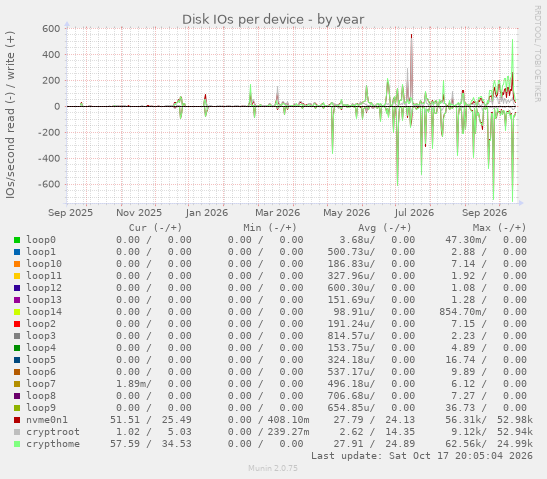547x479 pixels.
Task: Click the 'Max (-/+)' column header
Action: (499, 228)
